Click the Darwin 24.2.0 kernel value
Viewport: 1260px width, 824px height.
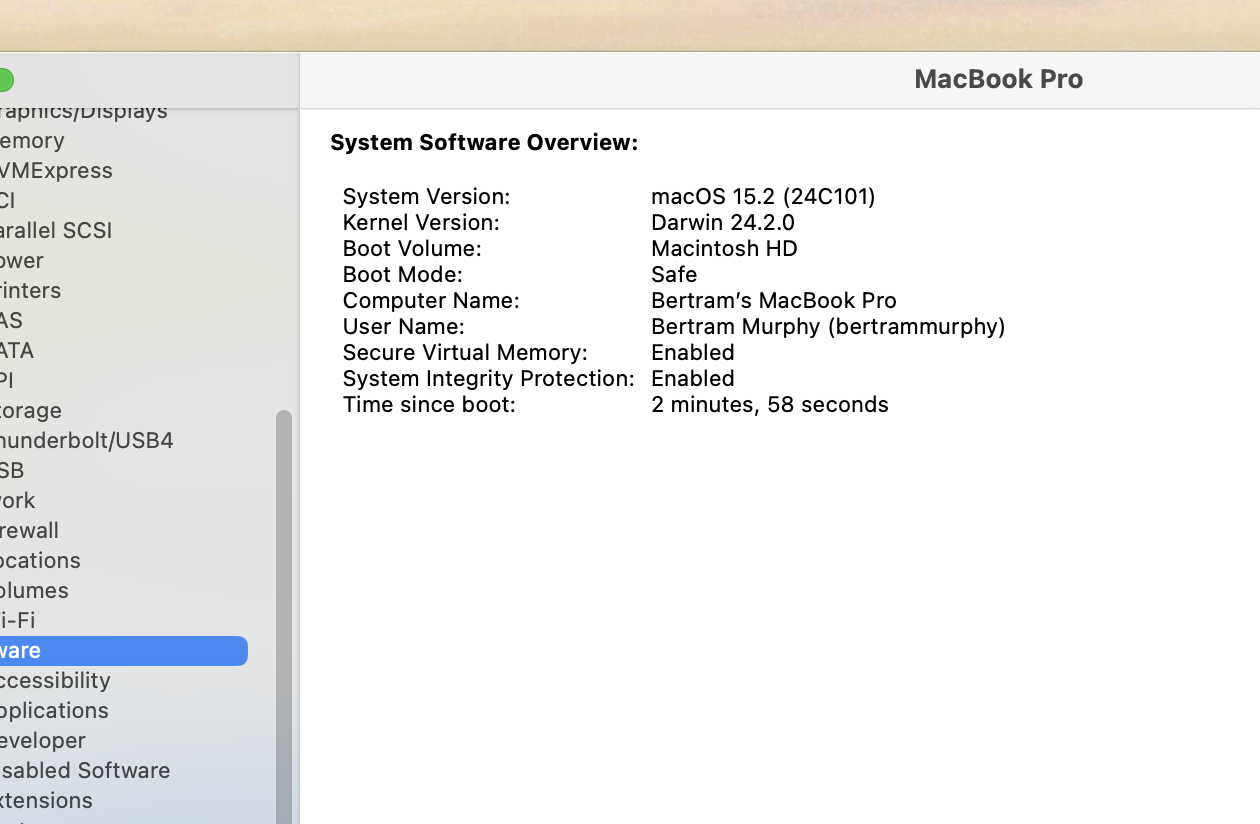(x=723, y=222)
